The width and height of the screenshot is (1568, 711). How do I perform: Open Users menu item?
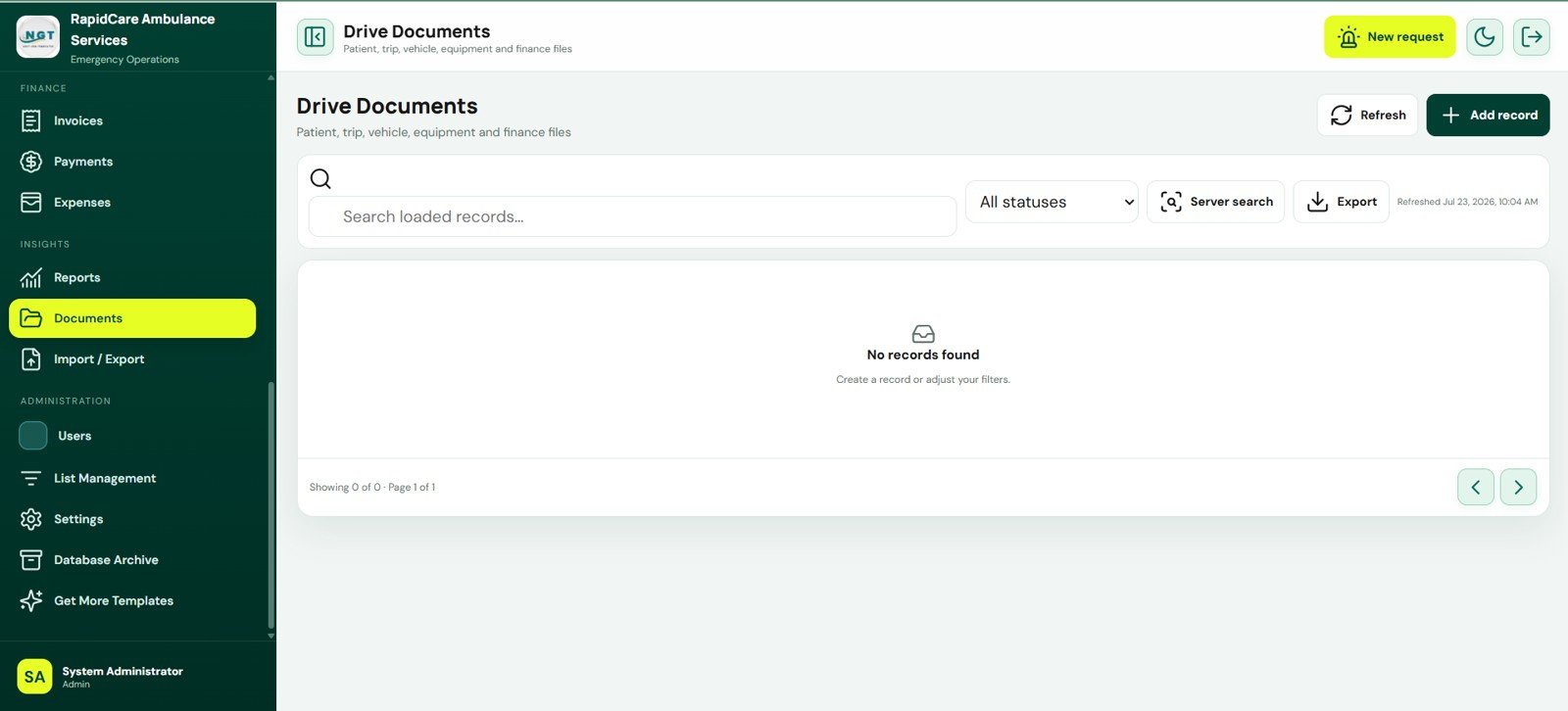click(x=132, y=436)
